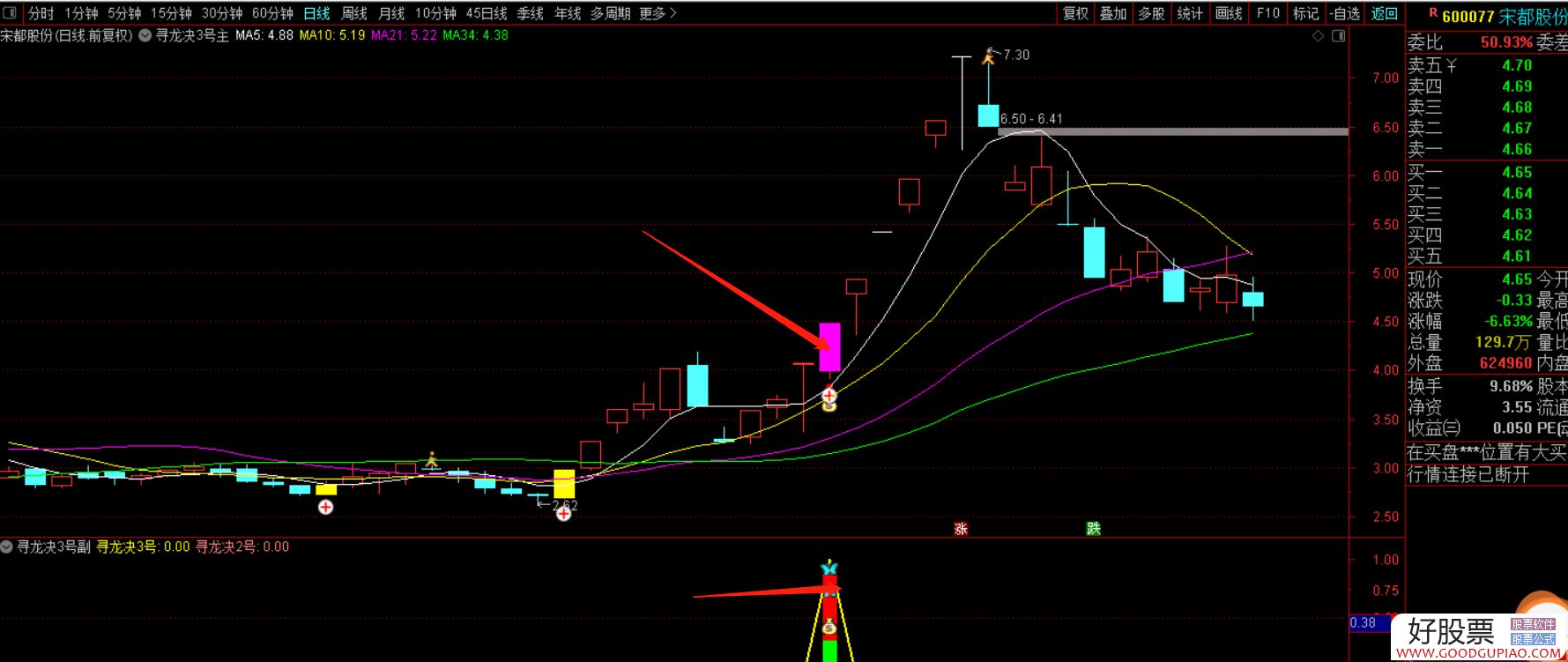Click the red plus marker below yellow candle at 2.62
The height and width of the screenshot is (662, 1568).
click(x=563, y=513)
